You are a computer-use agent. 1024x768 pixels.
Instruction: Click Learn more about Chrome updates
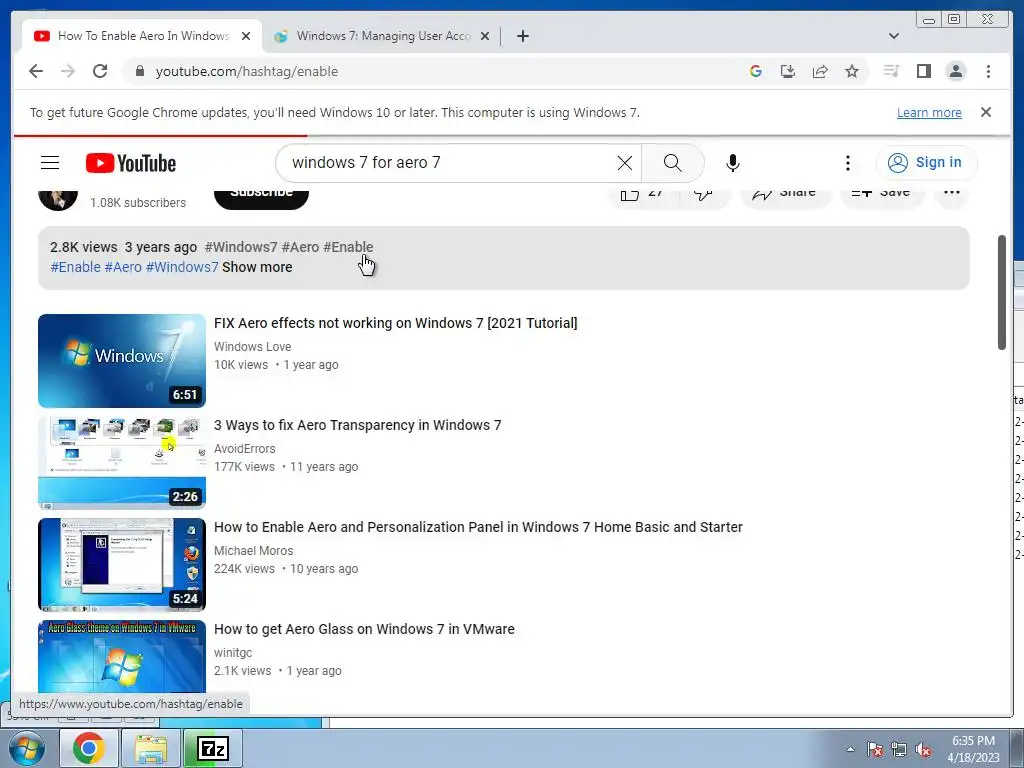(x=929, y=112)
